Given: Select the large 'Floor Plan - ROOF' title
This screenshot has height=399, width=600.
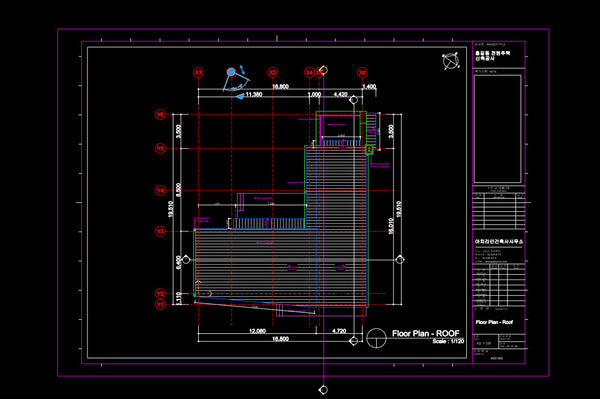Looking at the screenshot, I should [x=426, y=334].
